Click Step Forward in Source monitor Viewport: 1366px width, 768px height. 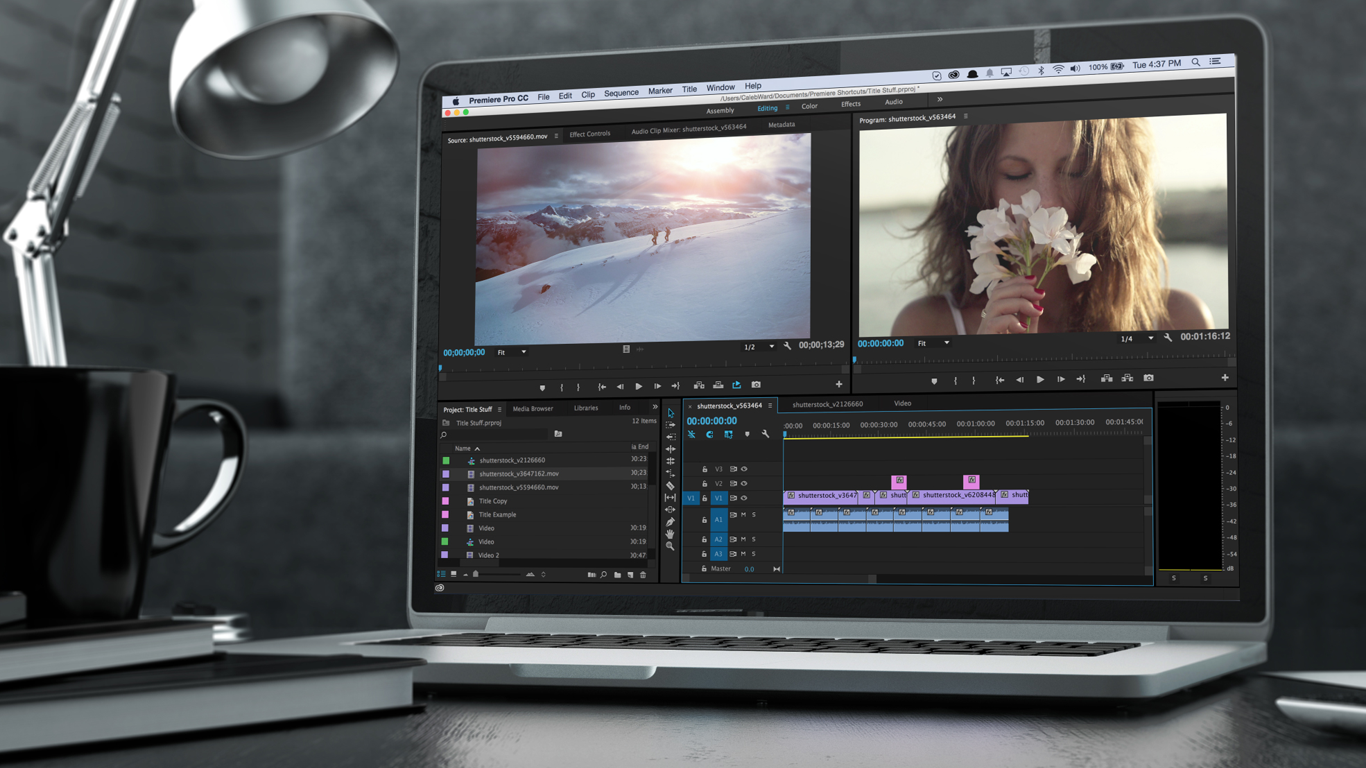point(657,386)
